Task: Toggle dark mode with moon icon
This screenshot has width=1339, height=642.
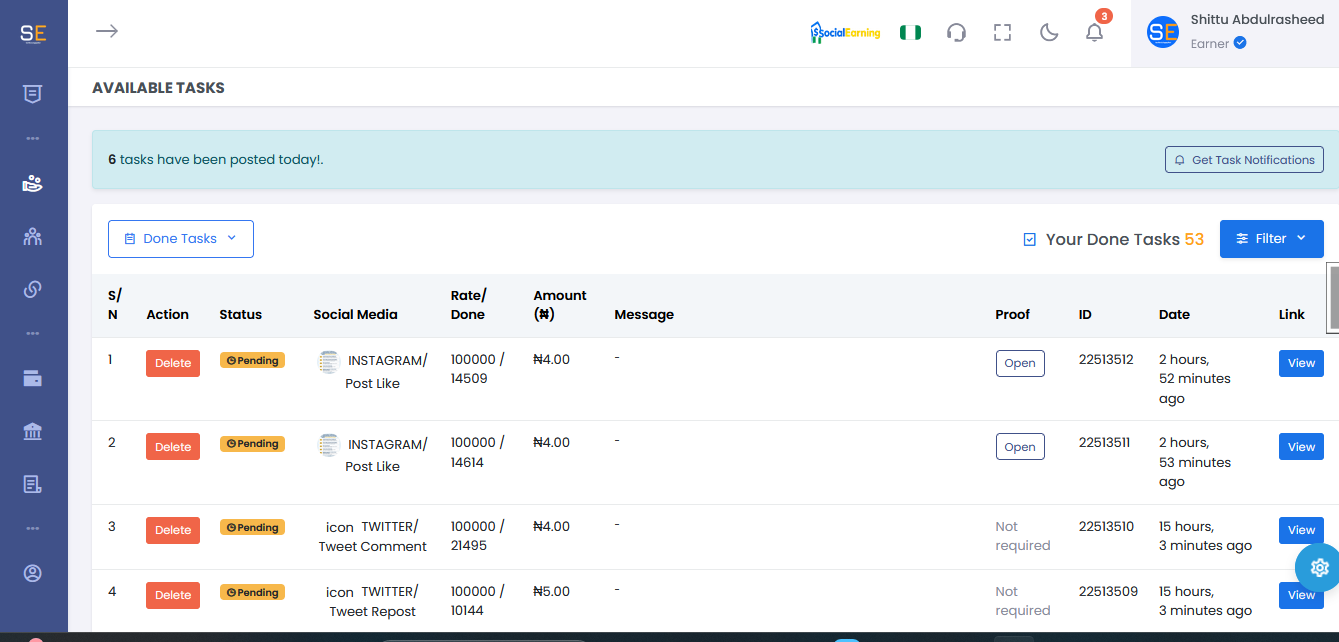Action: [1049, 33]
